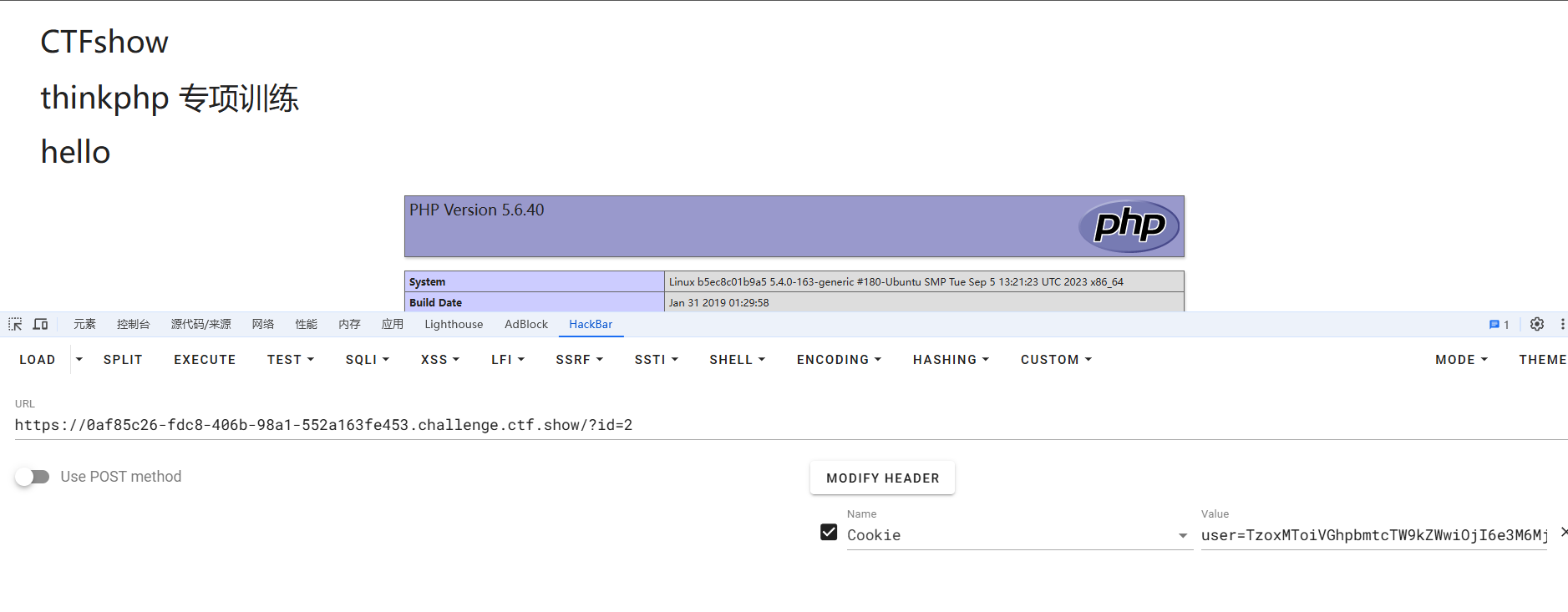Open the AdBlock DevTools tab
The height and width of the screenshot is (612, 1568).
[x=526, y=325]
